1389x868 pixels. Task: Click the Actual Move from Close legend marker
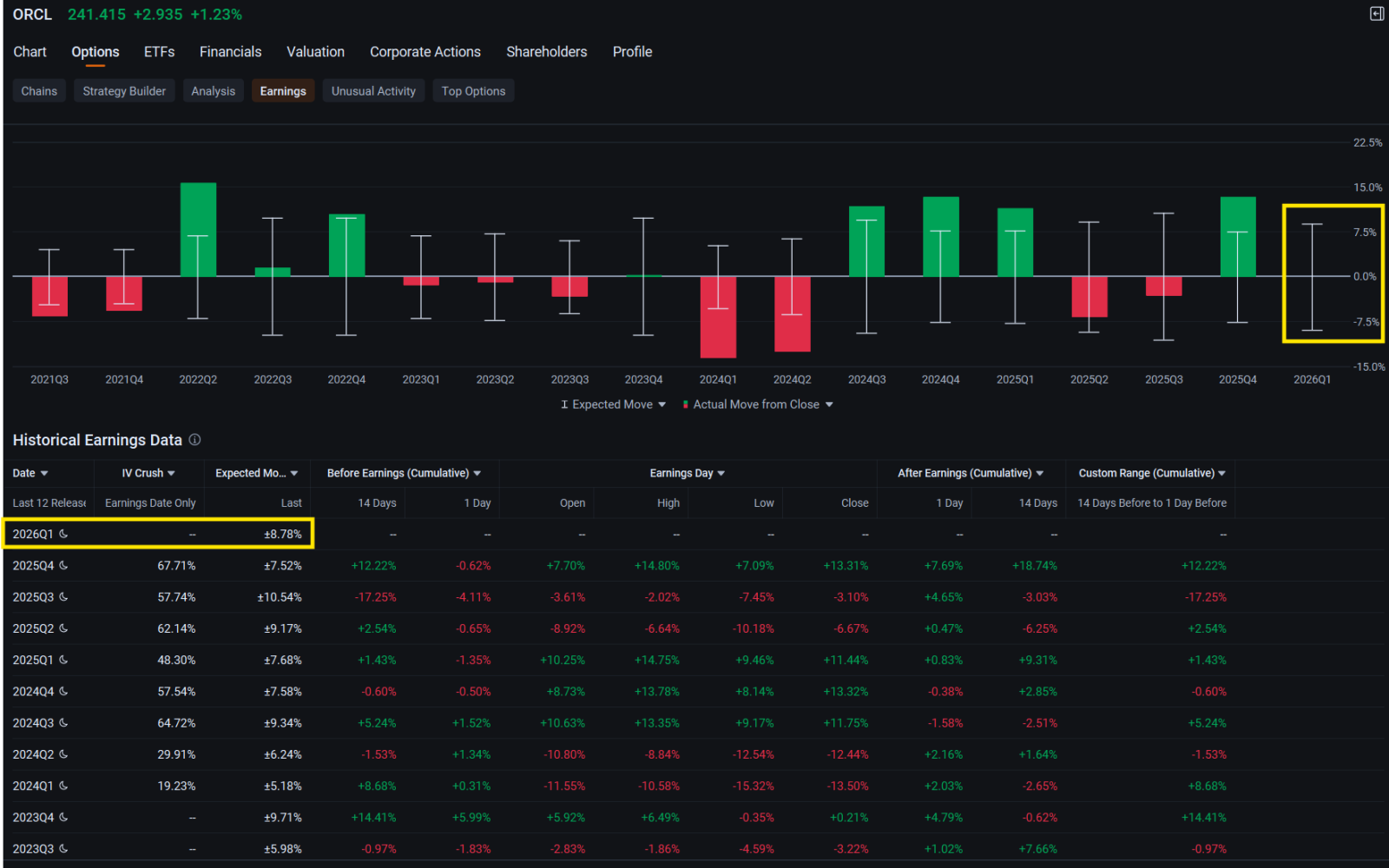(686, 404)
